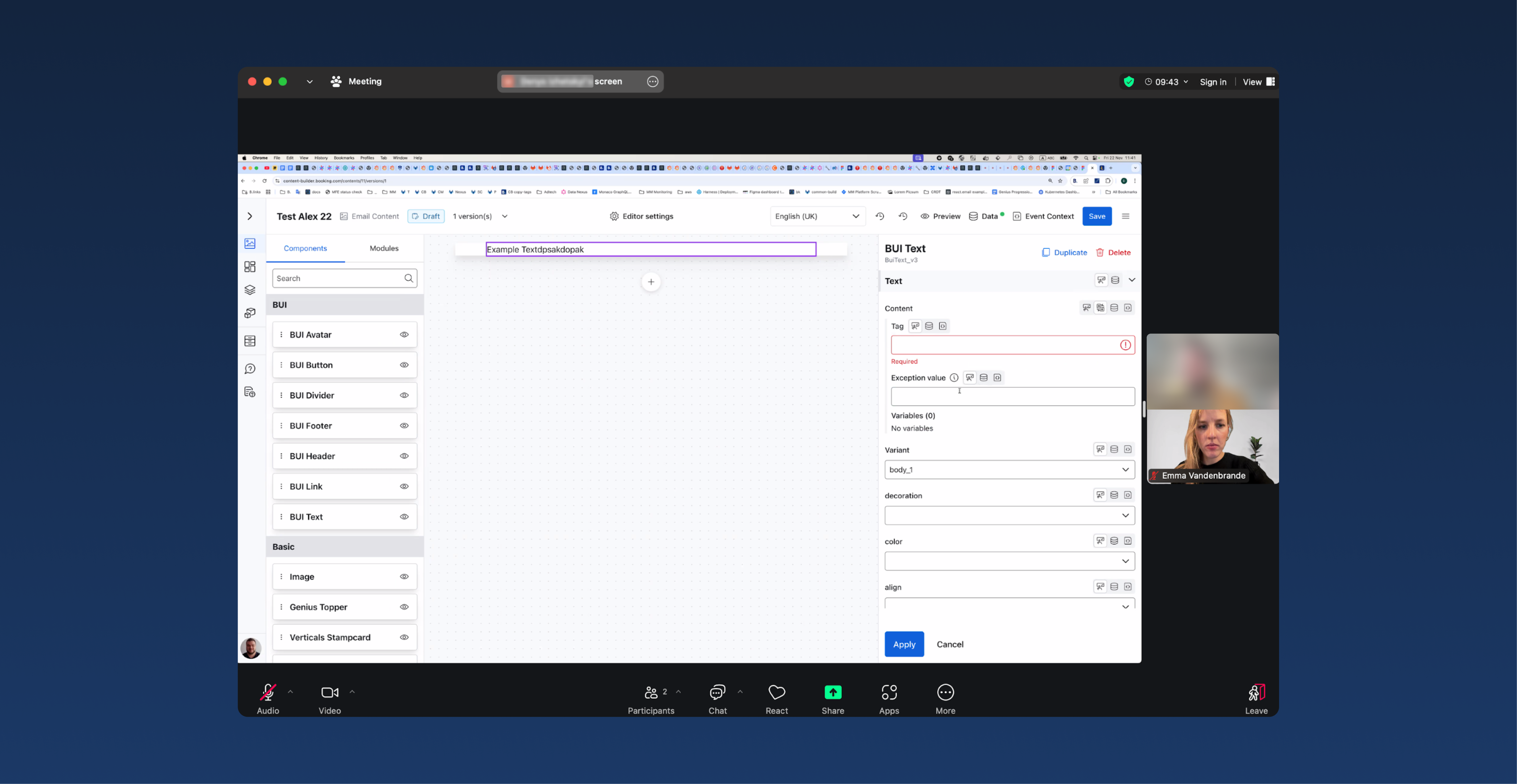1517x784 pixels.
Task: Toggle visibility eye for BUI Divider
Action: tap(404, 395)
